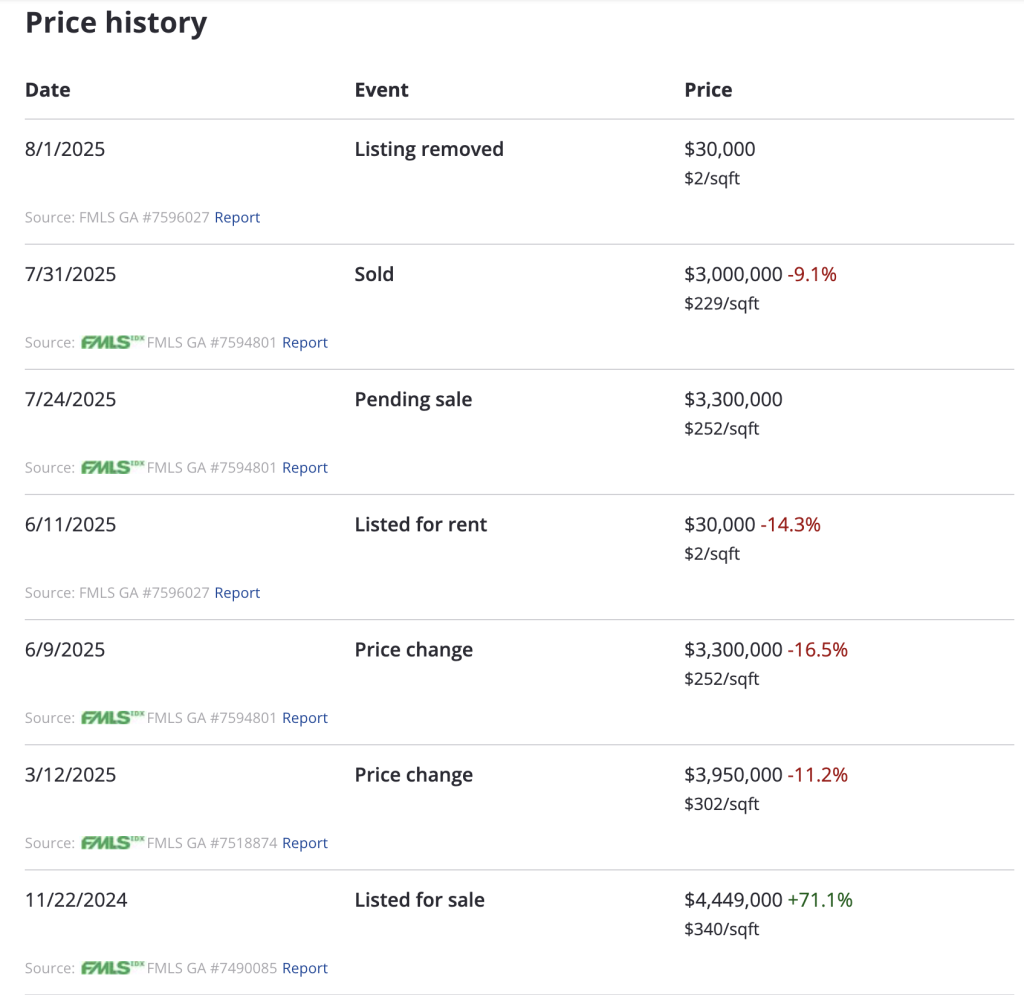Click the Price column header
This screenshot has width=1024, height=995.
pos(708,90)
